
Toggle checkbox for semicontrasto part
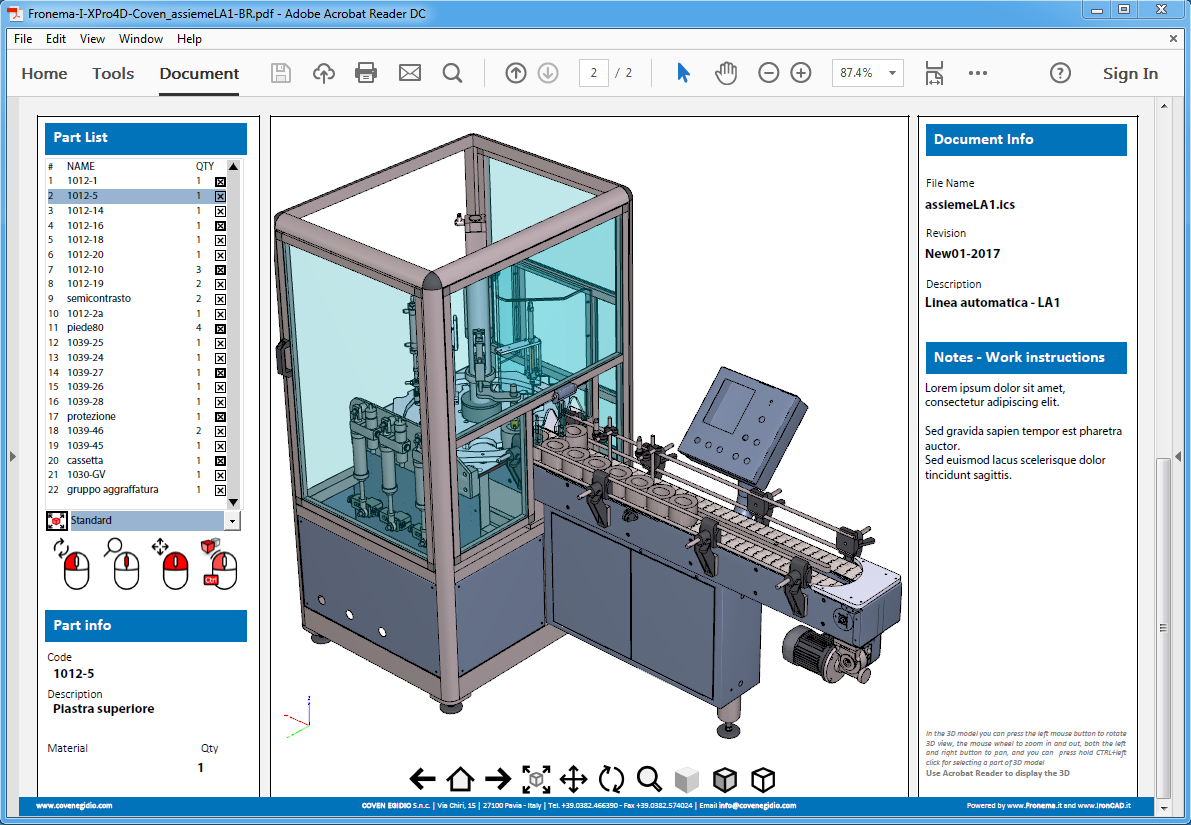220,299
